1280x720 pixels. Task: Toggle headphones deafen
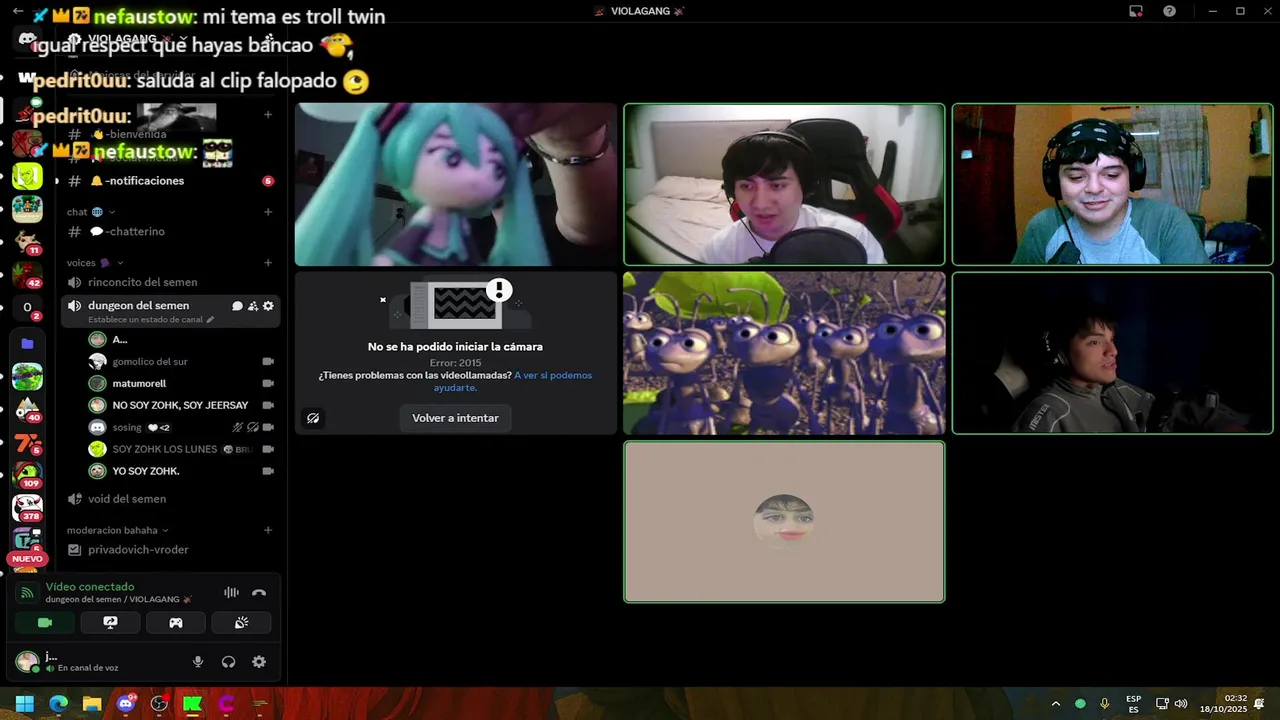(228, 662)
